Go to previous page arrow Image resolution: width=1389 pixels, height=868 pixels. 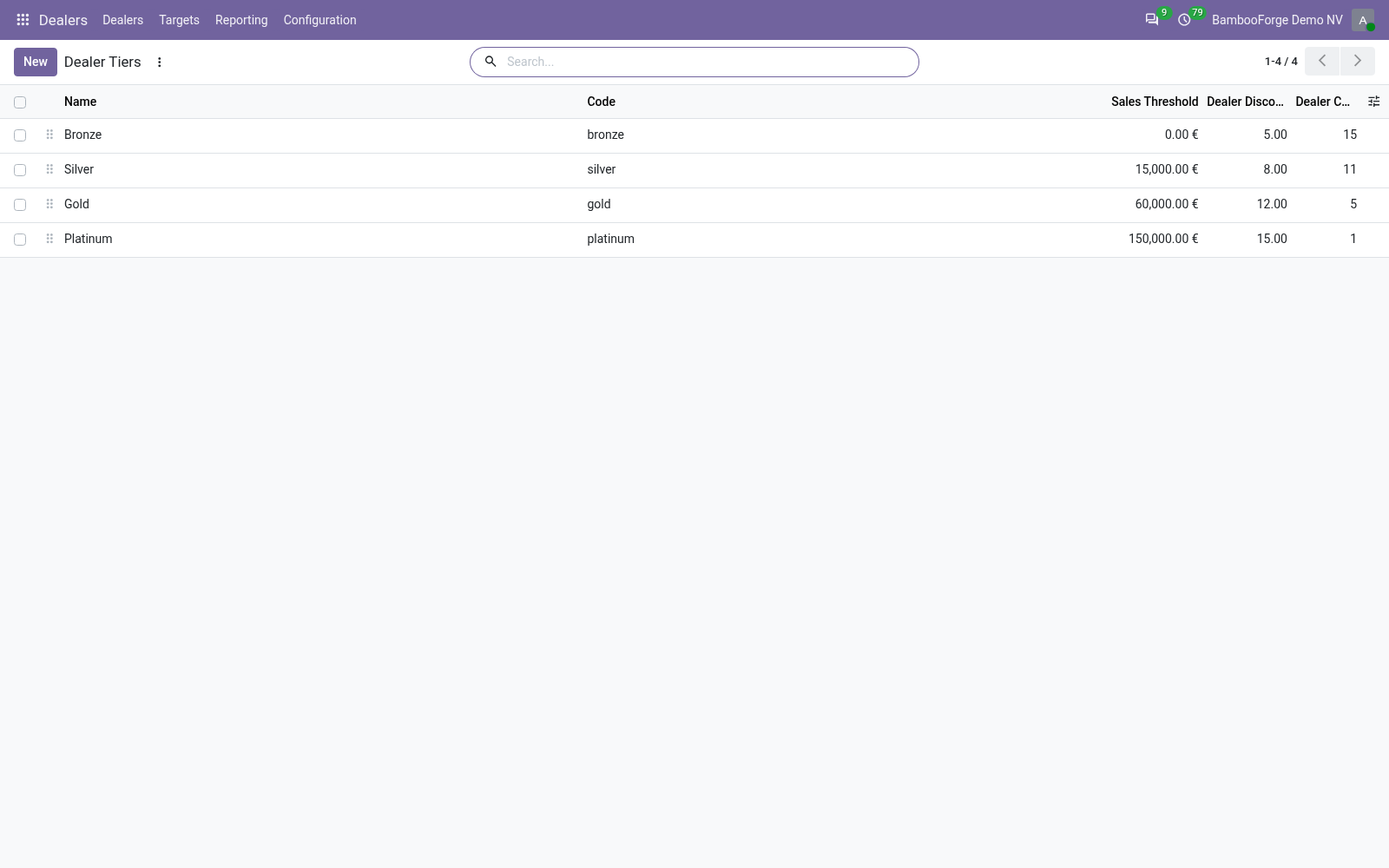pyautogui.click(x=1322, y=62)
